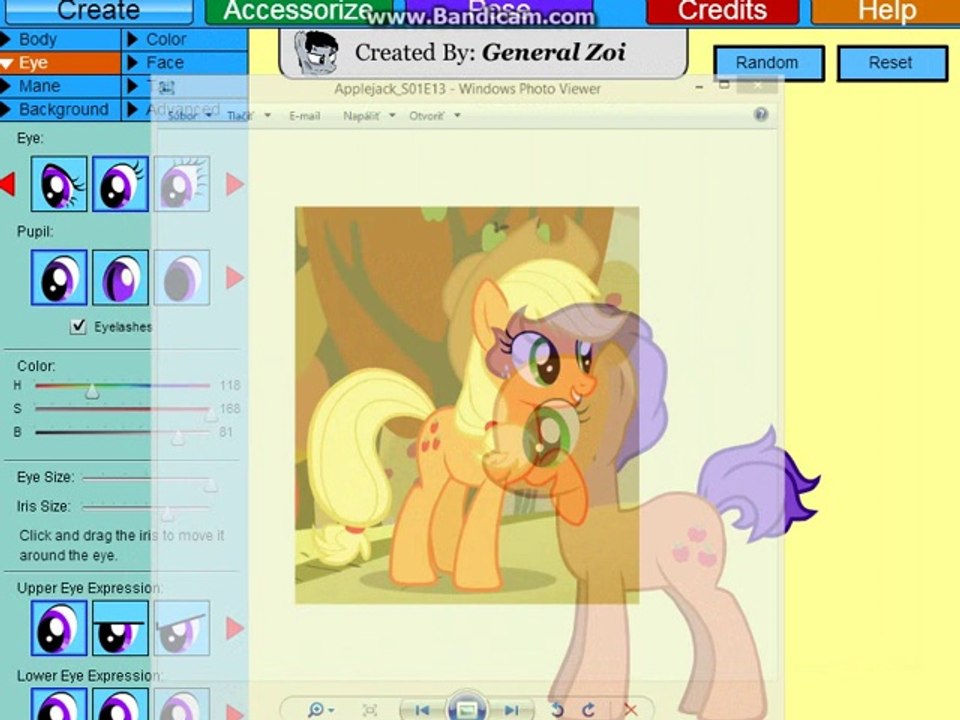
Task: Expand the Face section
Action: (x=186, y=62)
